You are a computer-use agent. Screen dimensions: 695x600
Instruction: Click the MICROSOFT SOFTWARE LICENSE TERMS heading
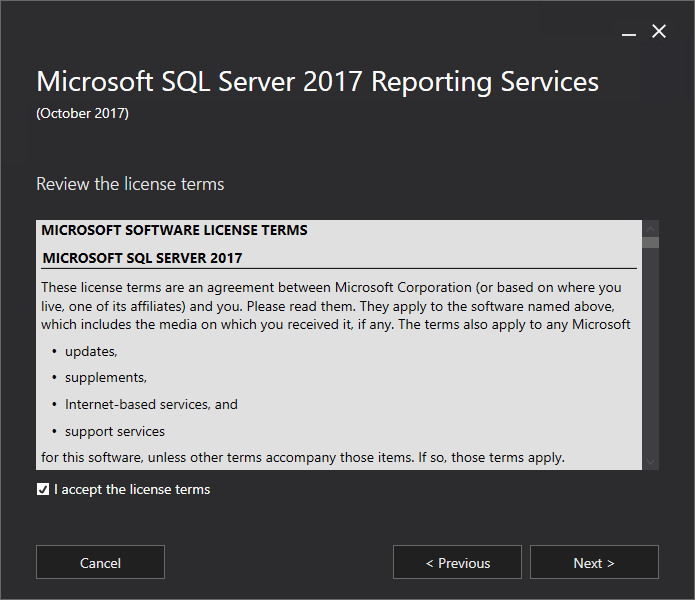(174, 230)
